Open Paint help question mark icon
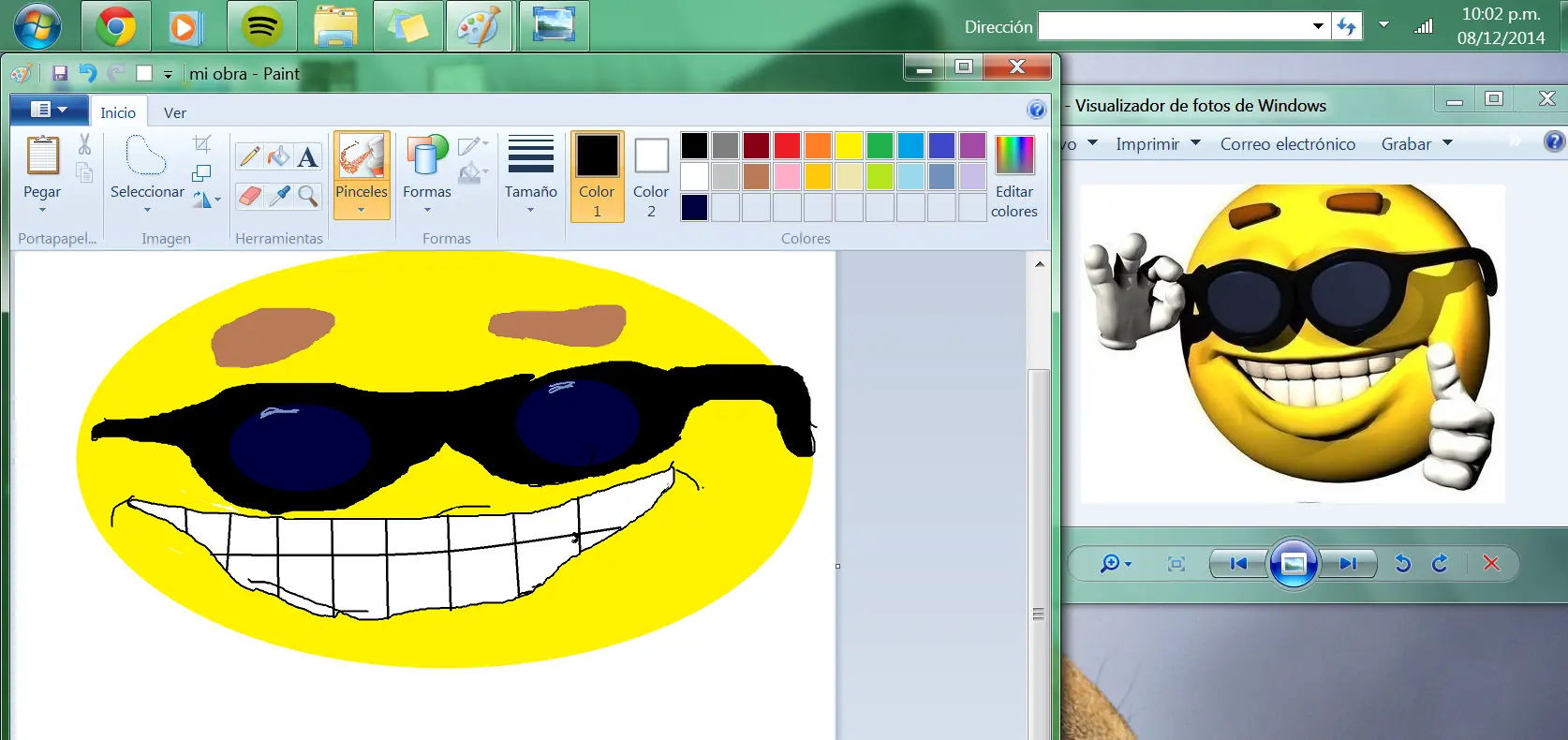The width and height of the screenshot is (1568, 740). [1036, 110]
